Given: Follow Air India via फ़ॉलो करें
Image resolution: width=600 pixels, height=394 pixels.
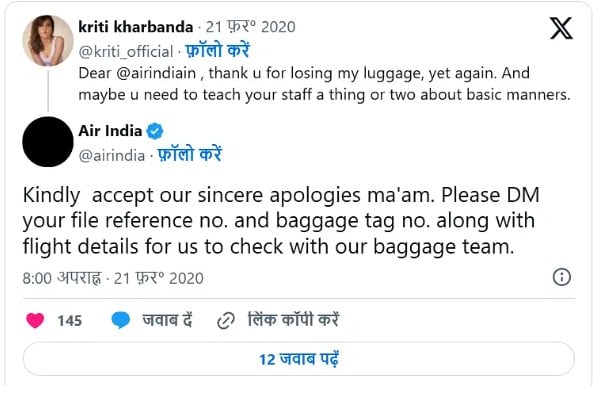Looking at the screenshot, I should tap(190, 155).
